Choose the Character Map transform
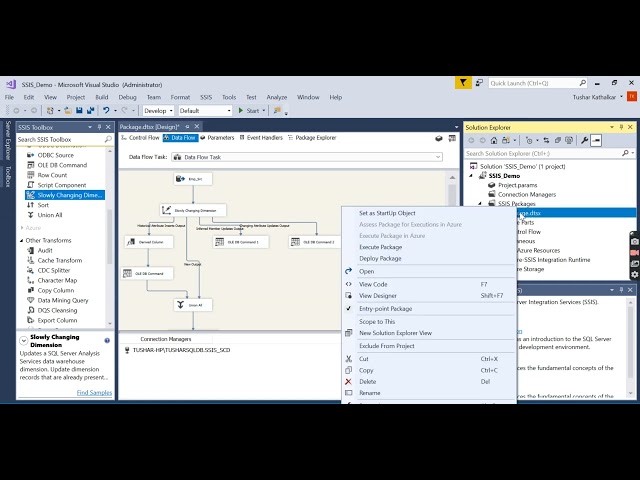The width and height of the screenshot is (640, 480). tap(52, 280)
